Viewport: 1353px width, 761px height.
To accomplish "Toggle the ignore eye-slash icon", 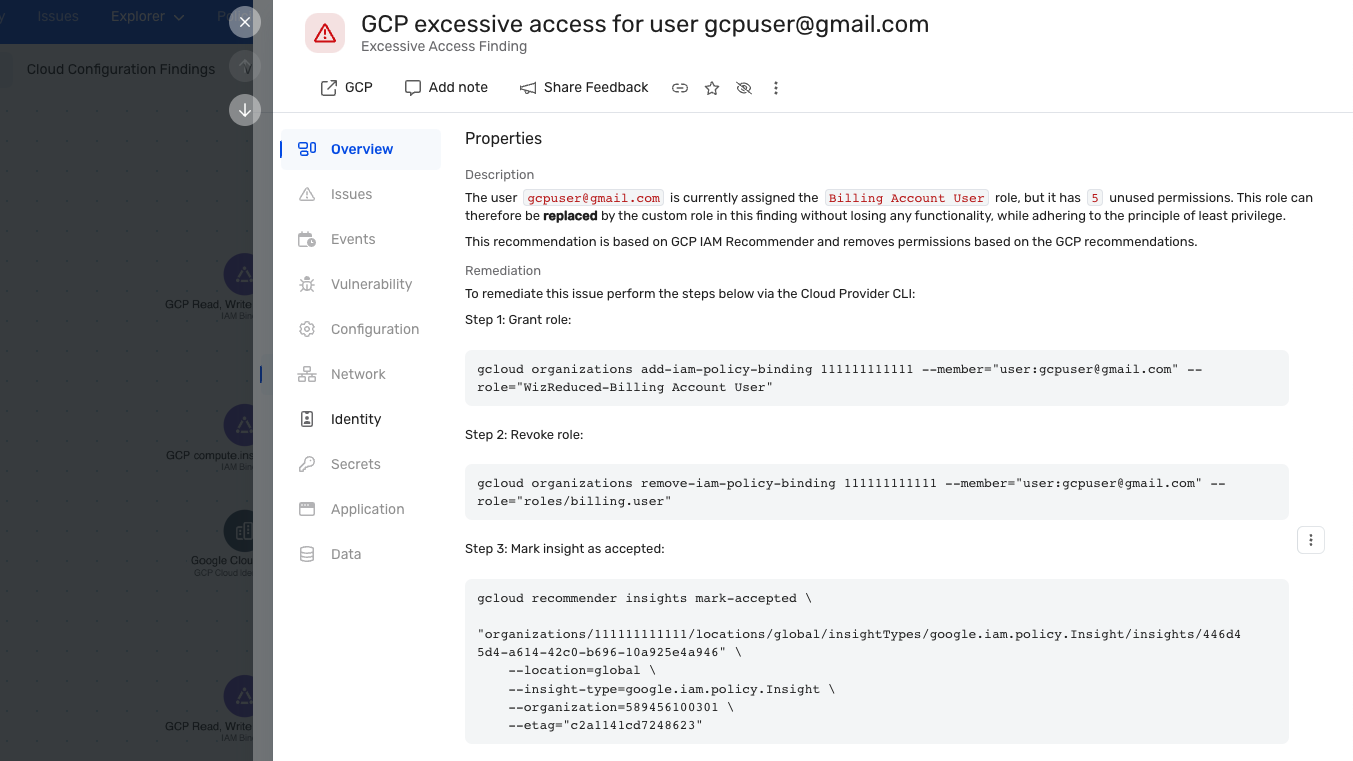I will (x=744, y=88).
